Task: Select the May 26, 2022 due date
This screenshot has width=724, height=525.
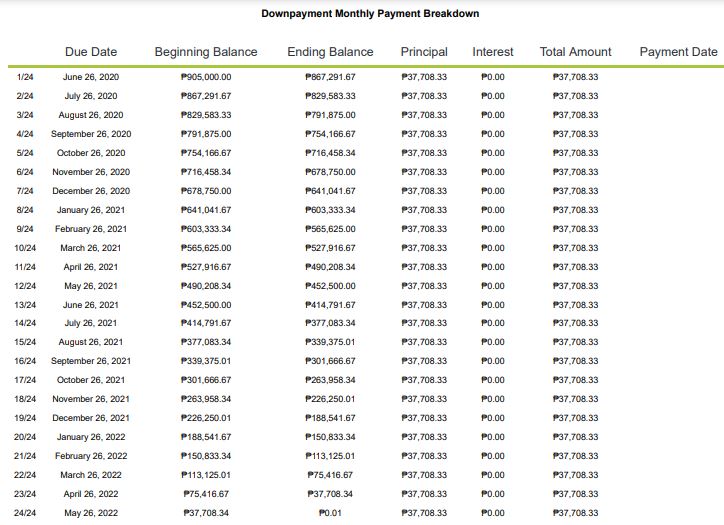Action: pyautogui.click(x=91, y=513)
